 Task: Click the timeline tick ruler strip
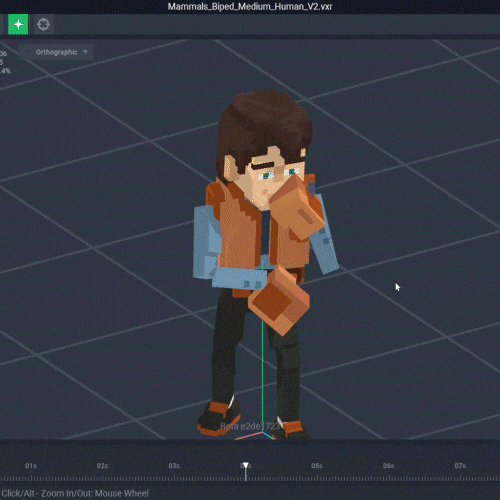tap(250, 479)
